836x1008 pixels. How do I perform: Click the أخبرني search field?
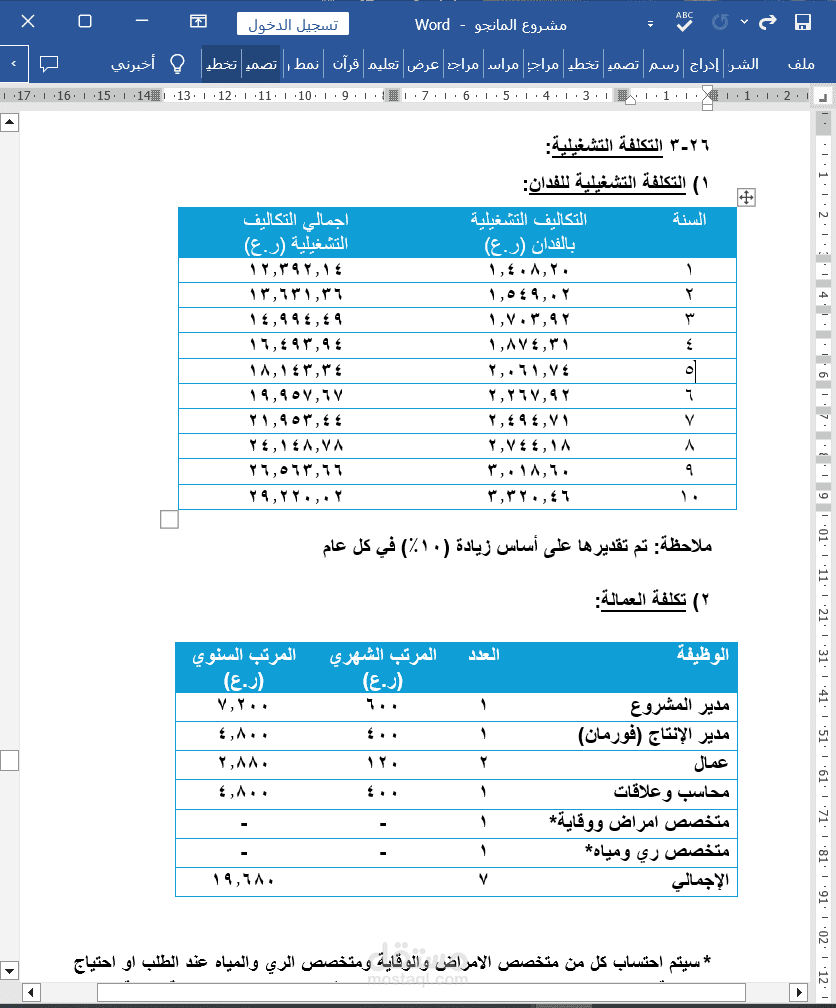tap(133, 64)
